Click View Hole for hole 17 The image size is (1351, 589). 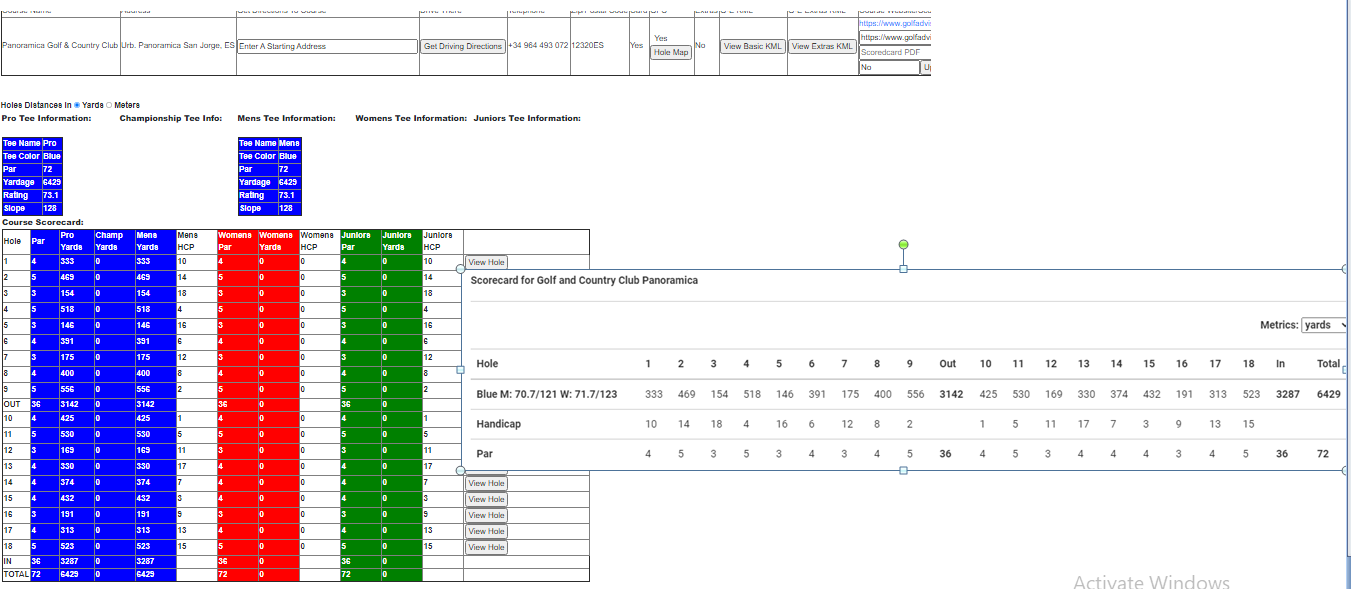[487, 531]
